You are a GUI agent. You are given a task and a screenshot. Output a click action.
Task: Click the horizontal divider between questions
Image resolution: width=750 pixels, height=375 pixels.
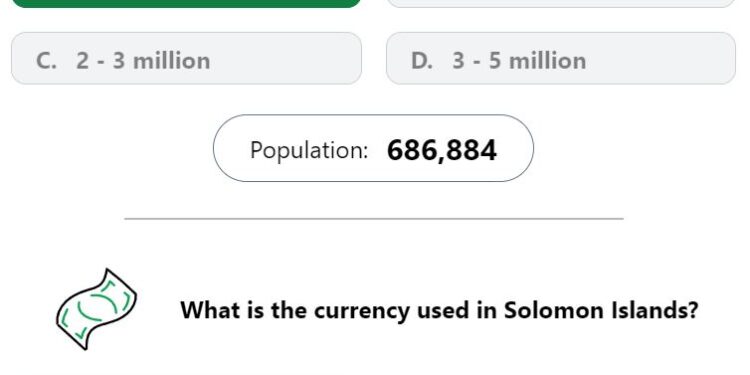(x=374, y=219)
